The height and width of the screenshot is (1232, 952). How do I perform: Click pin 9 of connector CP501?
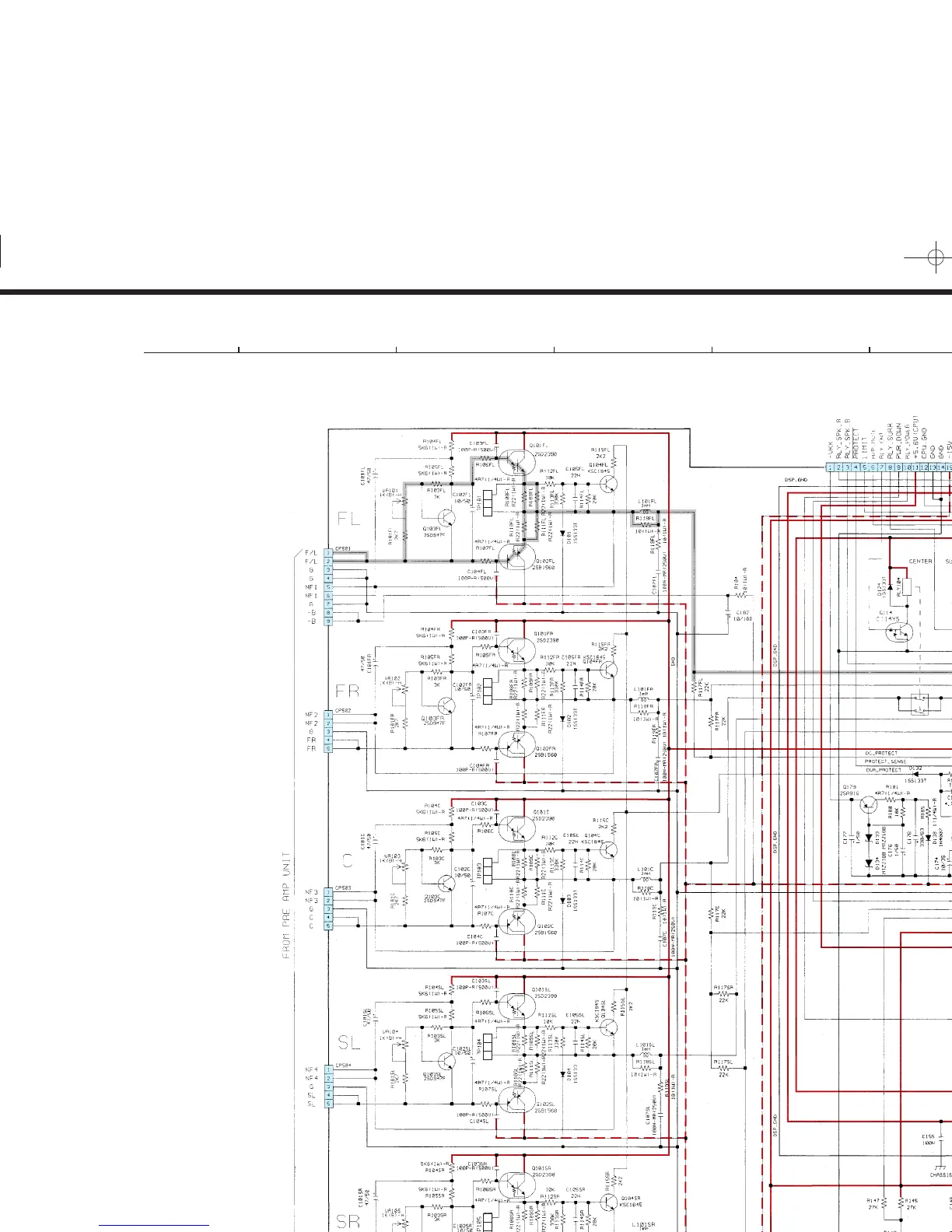pos(328,621)
